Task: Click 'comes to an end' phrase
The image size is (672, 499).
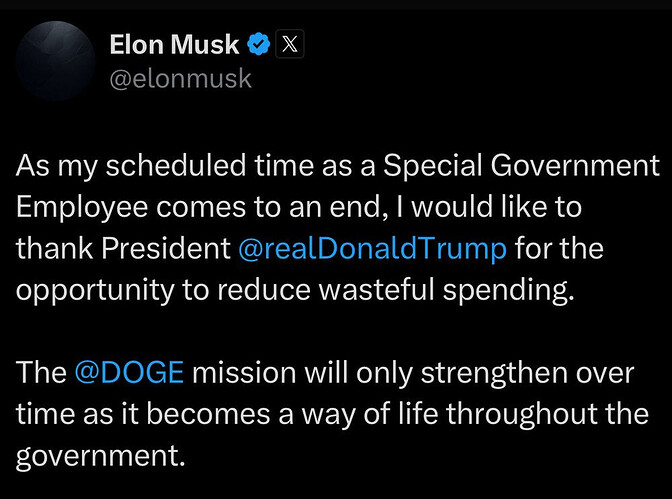Action: pos(269,207)
